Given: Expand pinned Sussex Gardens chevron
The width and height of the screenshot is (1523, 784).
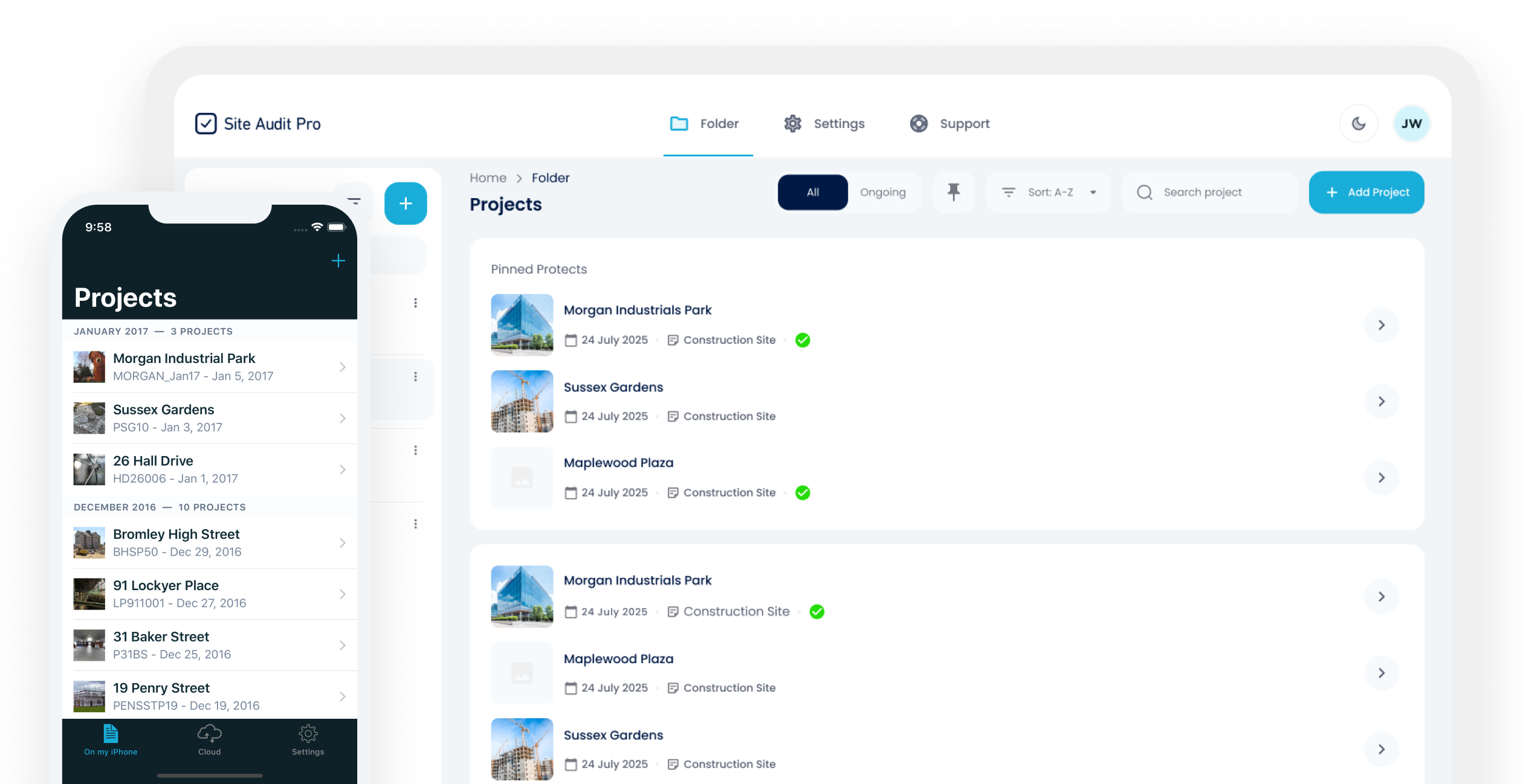Looking at the screenshot, I should (x=1381, y=401).
